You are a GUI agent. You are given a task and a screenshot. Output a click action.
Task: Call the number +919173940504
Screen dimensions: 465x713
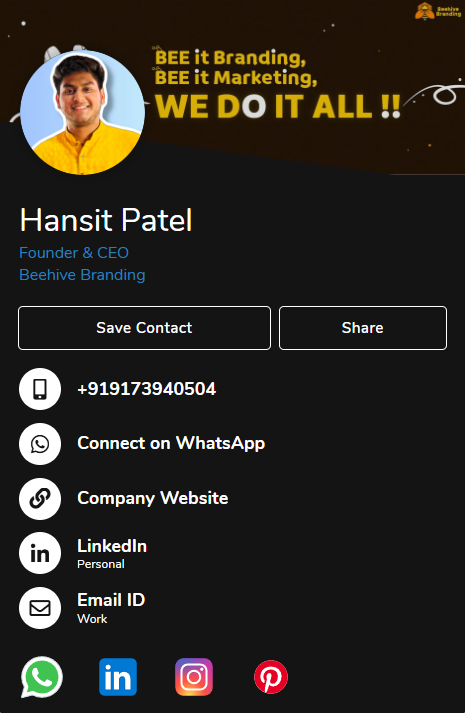coord(147,389)
